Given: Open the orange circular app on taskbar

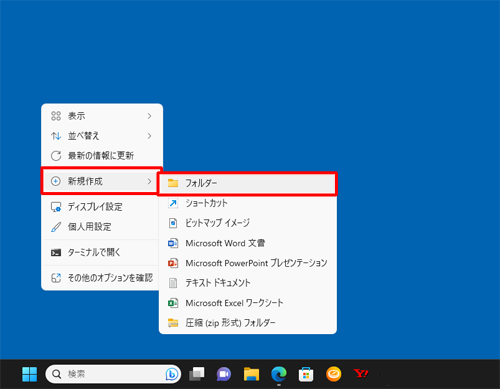Looking at the screenshot, I should coord(333,374).
